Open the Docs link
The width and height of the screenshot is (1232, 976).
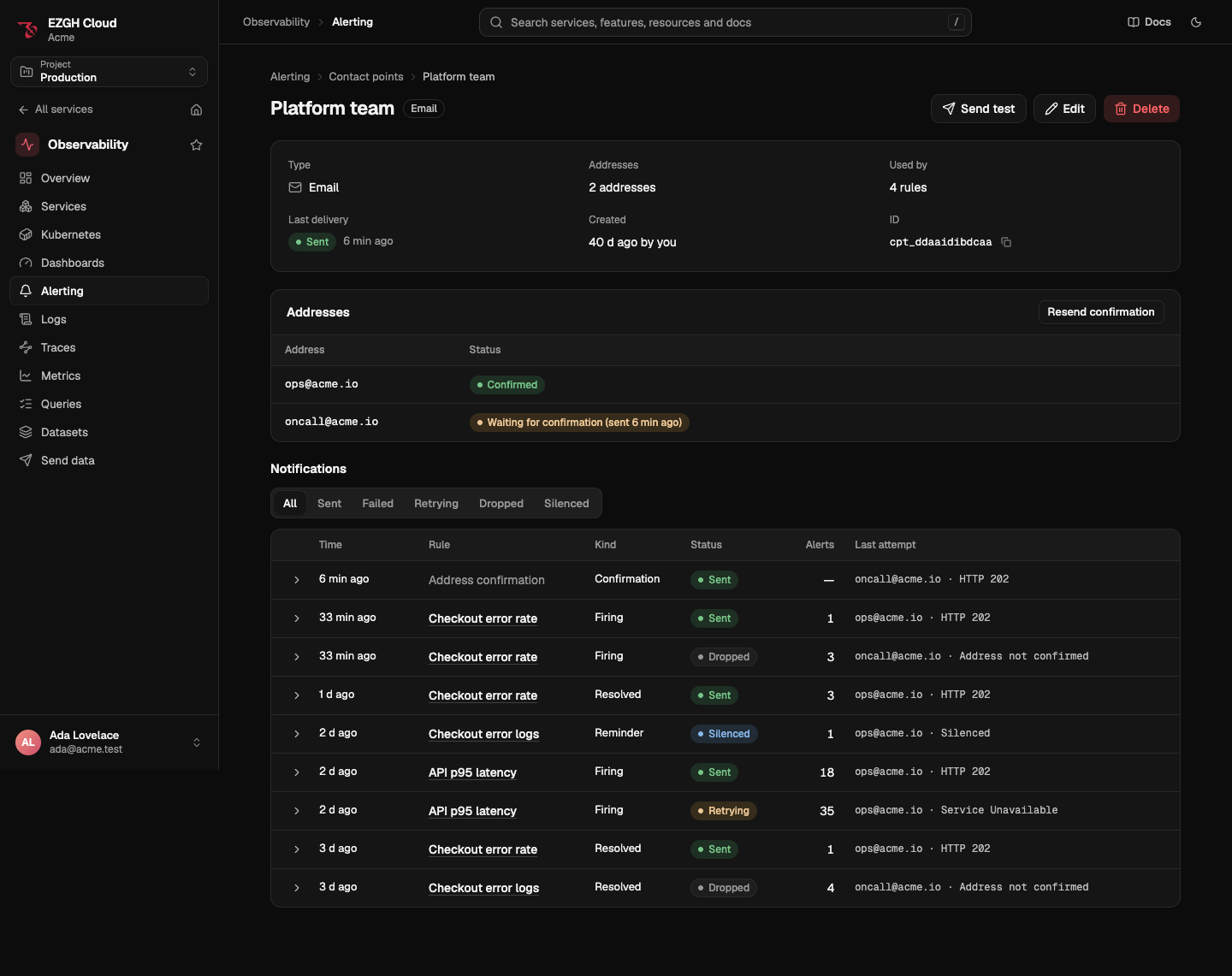click(x=1149, y=22)
